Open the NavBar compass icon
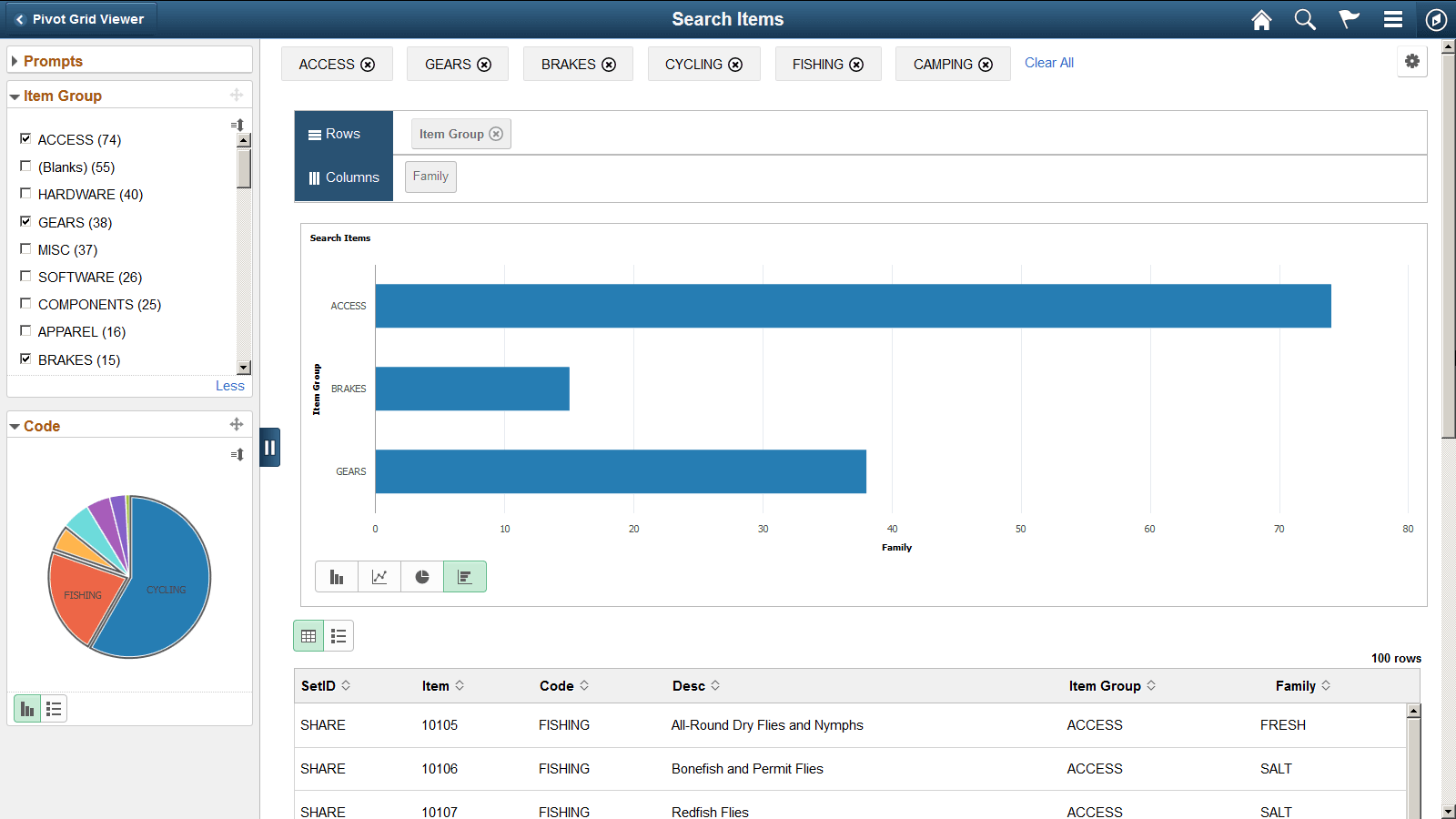 [1436, 20]
